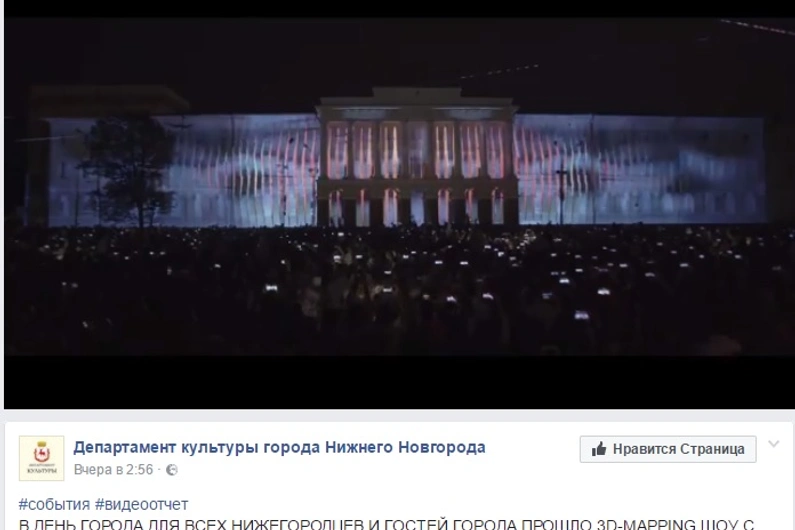
Task: Open the Департамент культуры page avatar
Action: pyautogui.click(x=42, y=458)
